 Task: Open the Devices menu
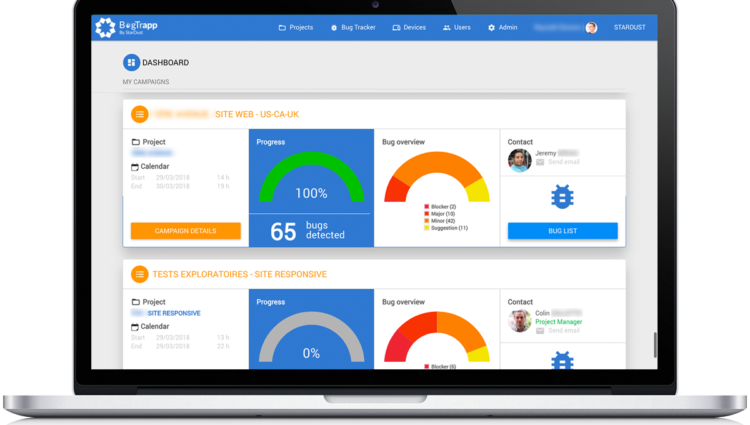pos(409,27)
